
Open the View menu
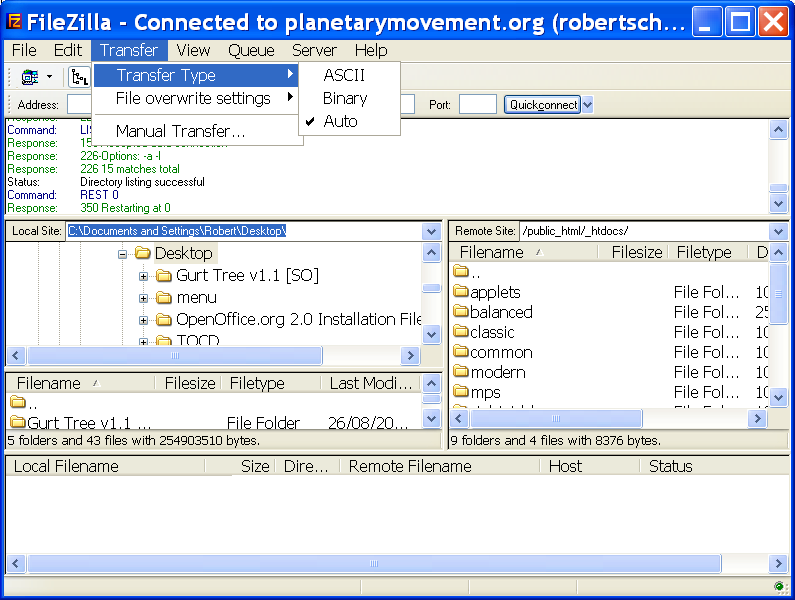pos(193,50)
